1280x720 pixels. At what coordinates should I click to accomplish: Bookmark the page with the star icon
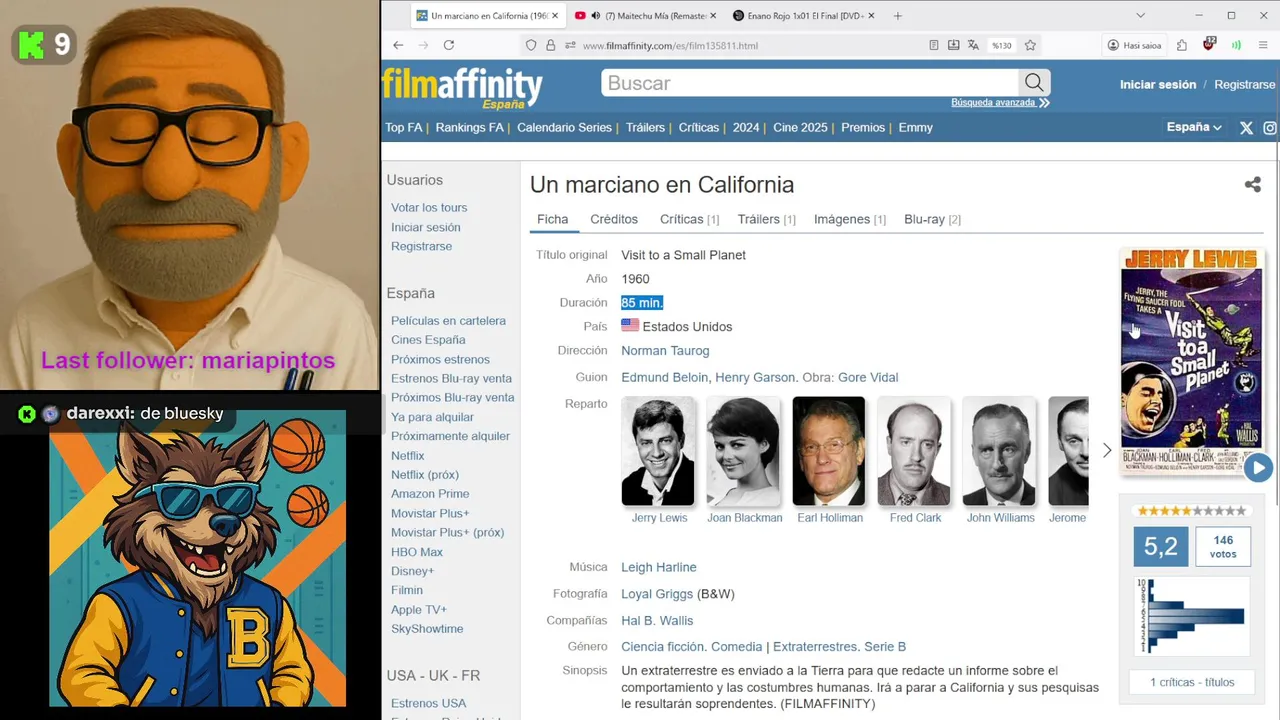pyautogui.click(x=1030, y=45)
